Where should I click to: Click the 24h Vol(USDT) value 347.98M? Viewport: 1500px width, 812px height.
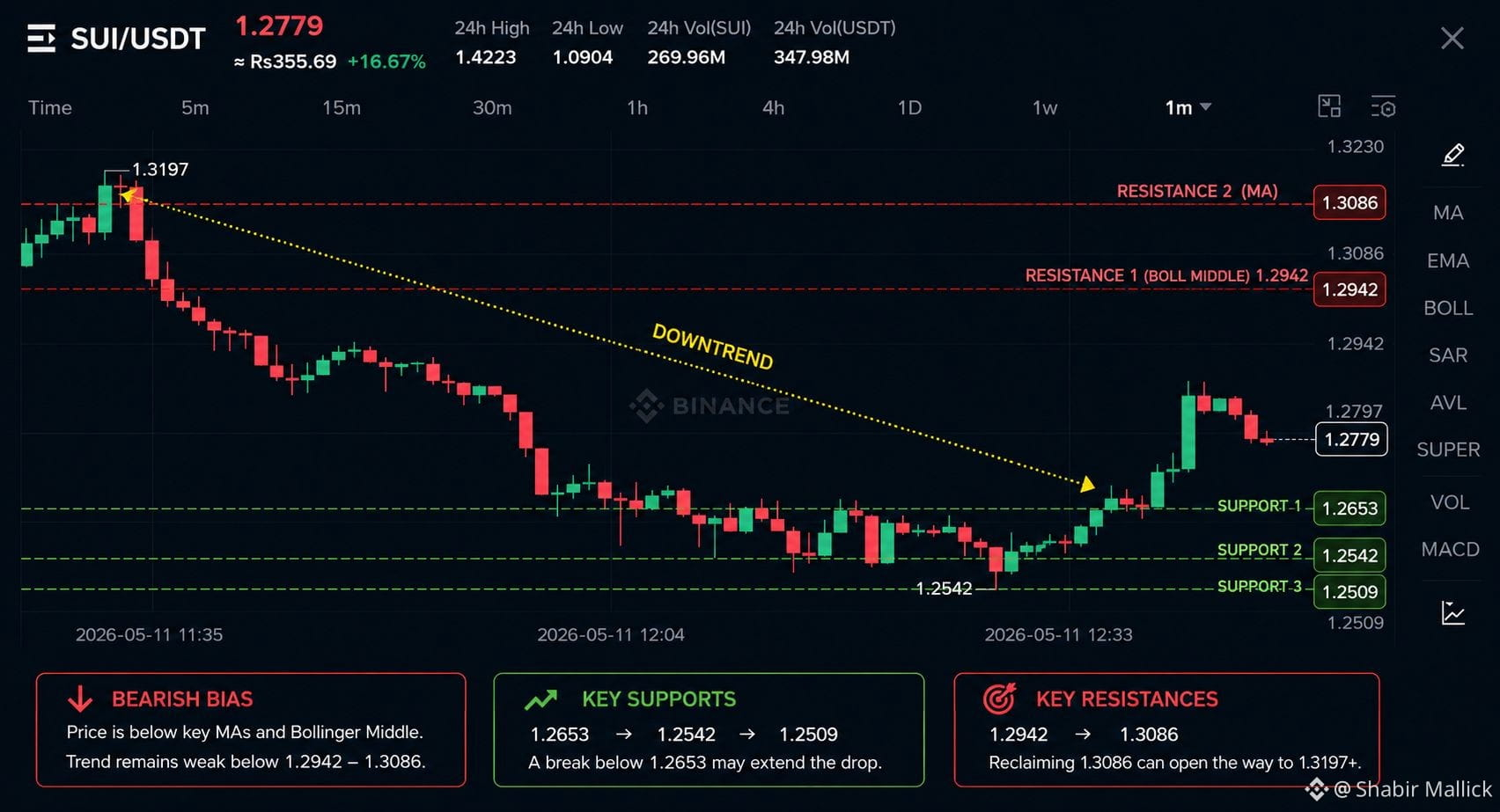(x=812, y=57)
